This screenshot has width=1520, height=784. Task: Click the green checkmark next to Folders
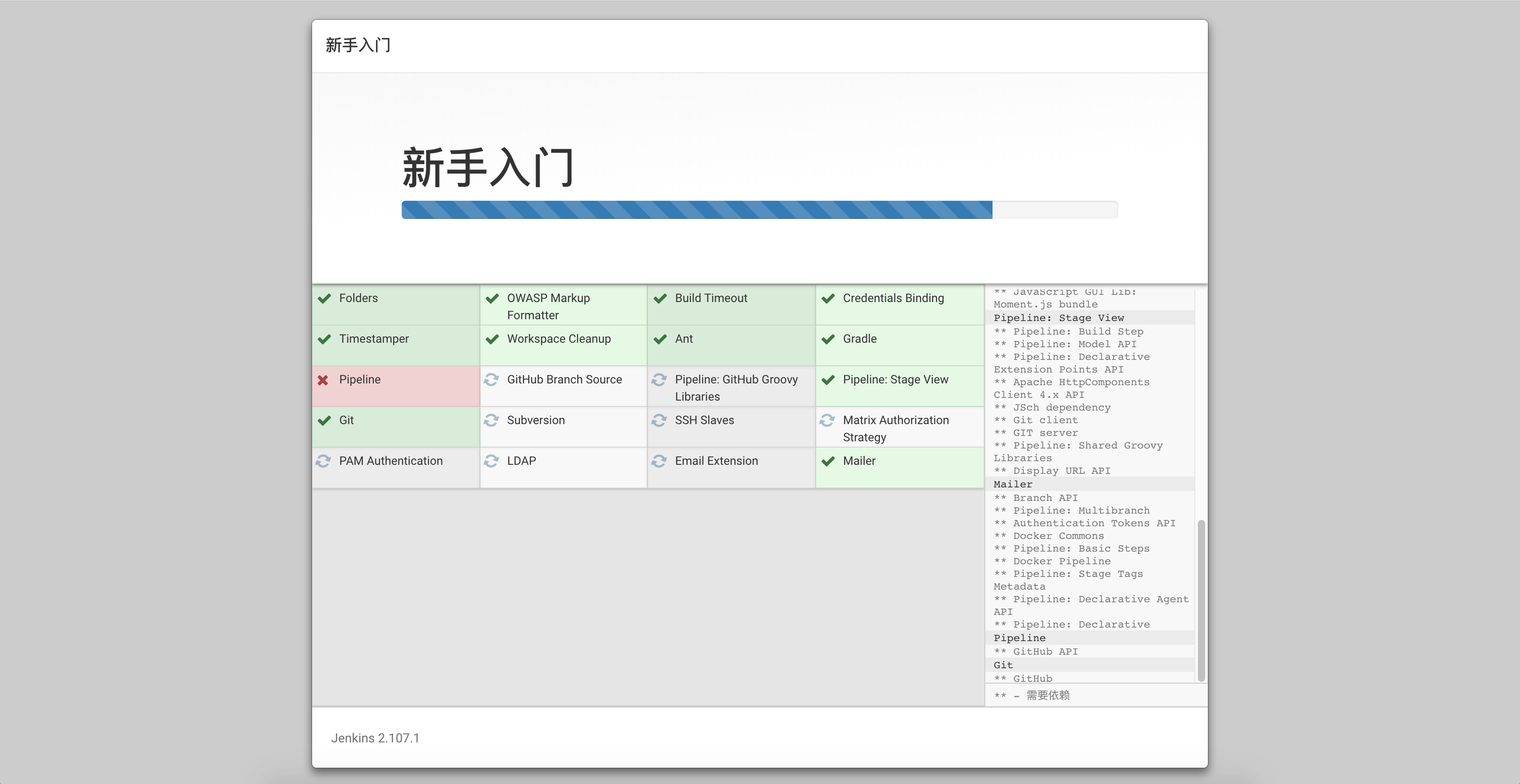pyautogui.click(x=324, y=298)
